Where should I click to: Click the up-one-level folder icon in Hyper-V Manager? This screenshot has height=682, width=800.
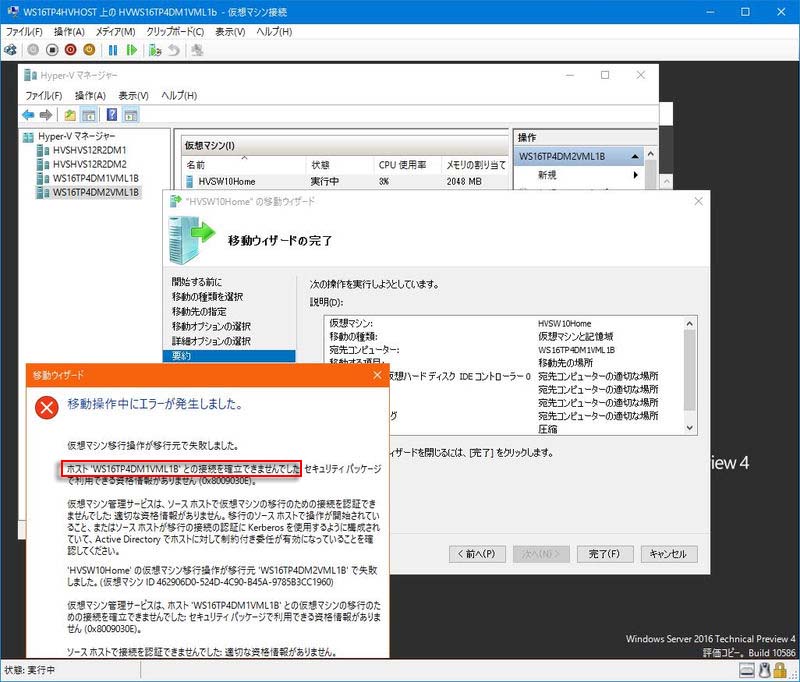(x=70, y=115)
